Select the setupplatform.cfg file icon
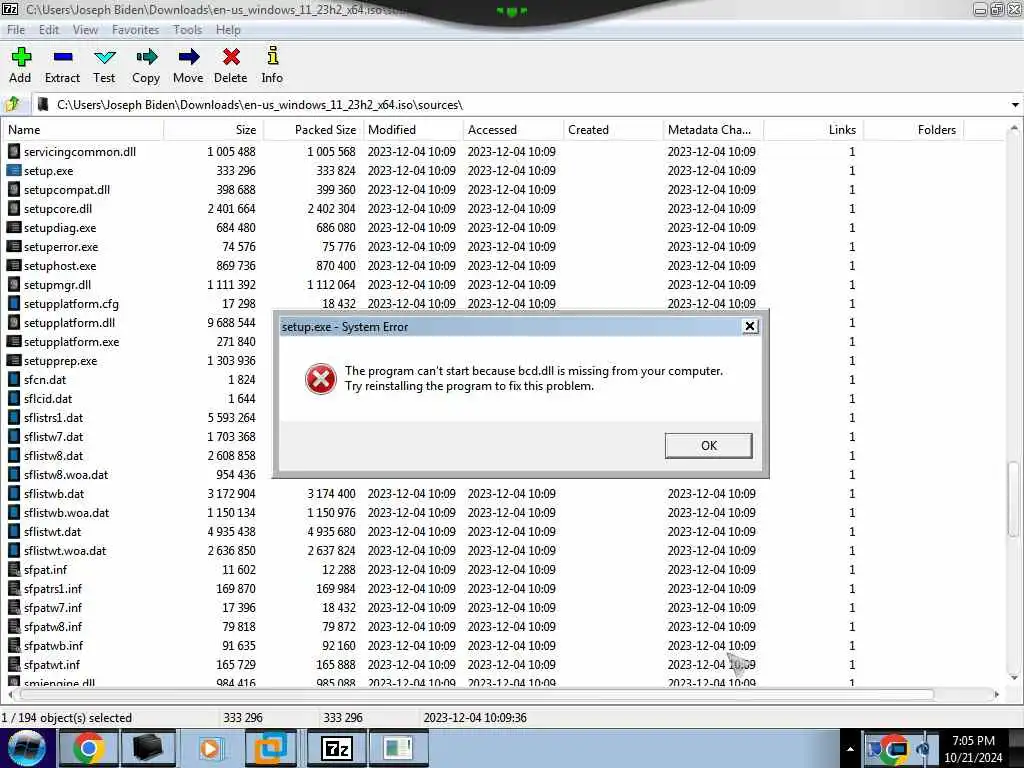1024x768 pixels. pyautogui.click(x=14, y=304)
